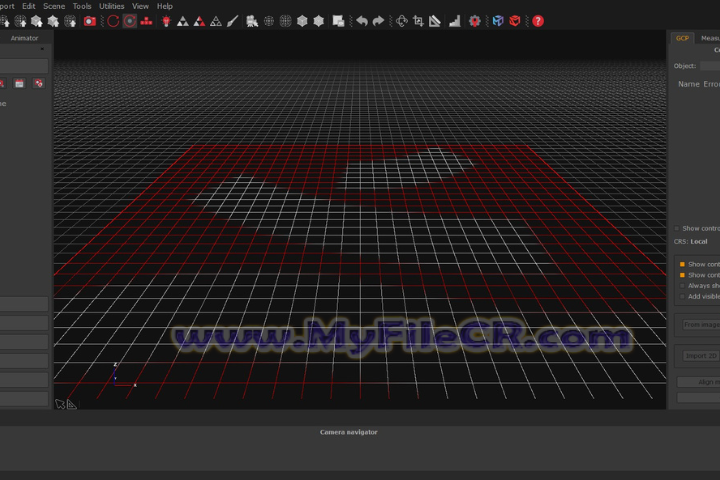Screen dimensions: 720x480
Task: Switch to the Measu tab
Action: pos(709,38)
